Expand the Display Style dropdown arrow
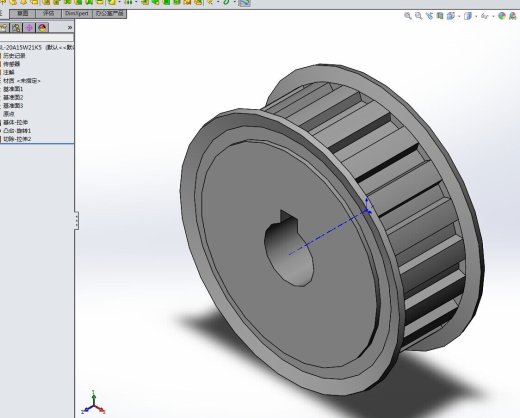 (x=476, y=16)
